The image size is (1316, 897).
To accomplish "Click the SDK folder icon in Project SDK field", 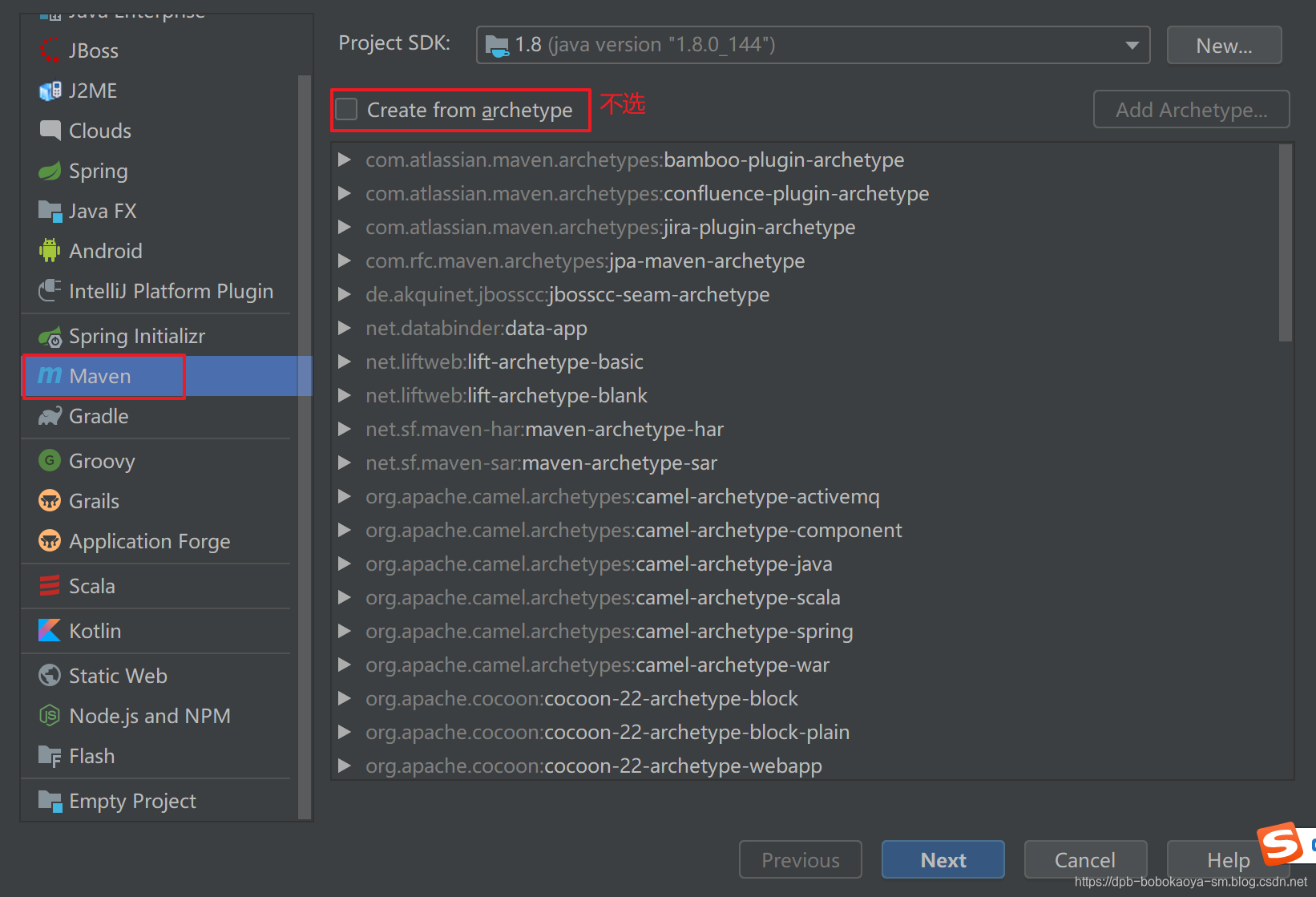I will (497, 46).
